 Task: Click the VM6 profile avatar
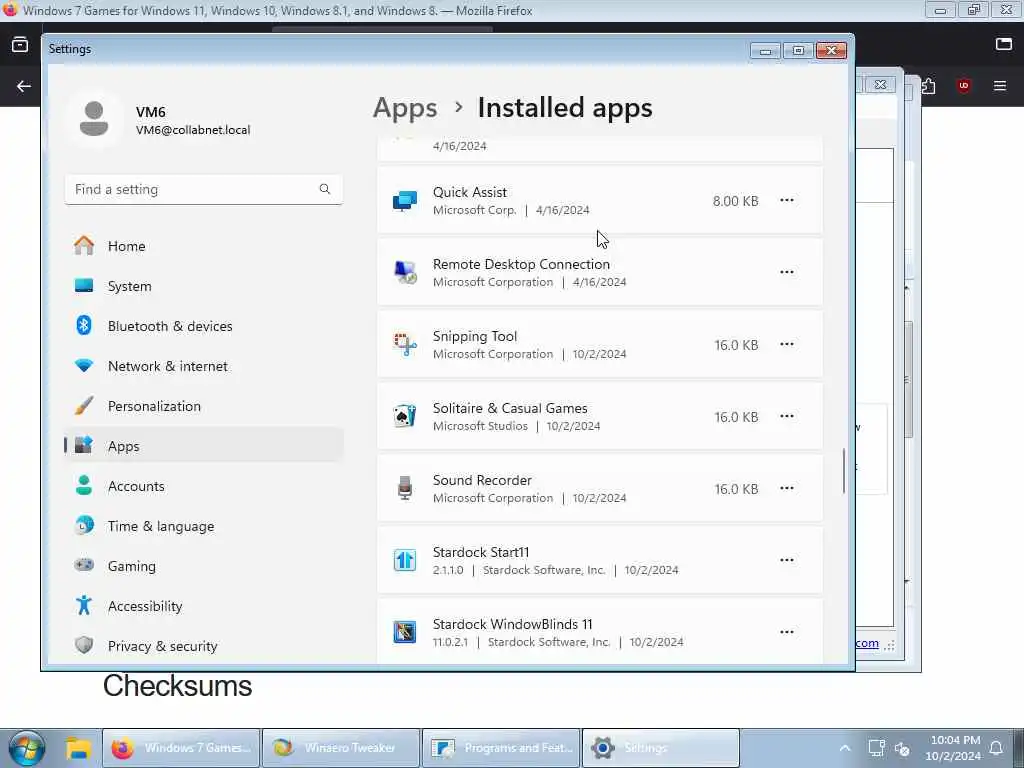click(94, 119)
